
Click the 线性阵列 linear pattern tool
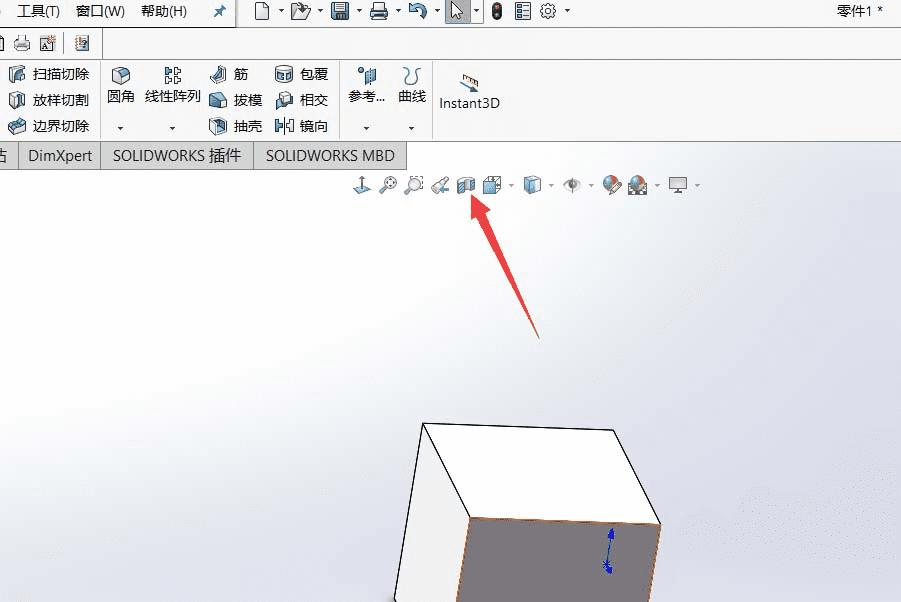172,84
